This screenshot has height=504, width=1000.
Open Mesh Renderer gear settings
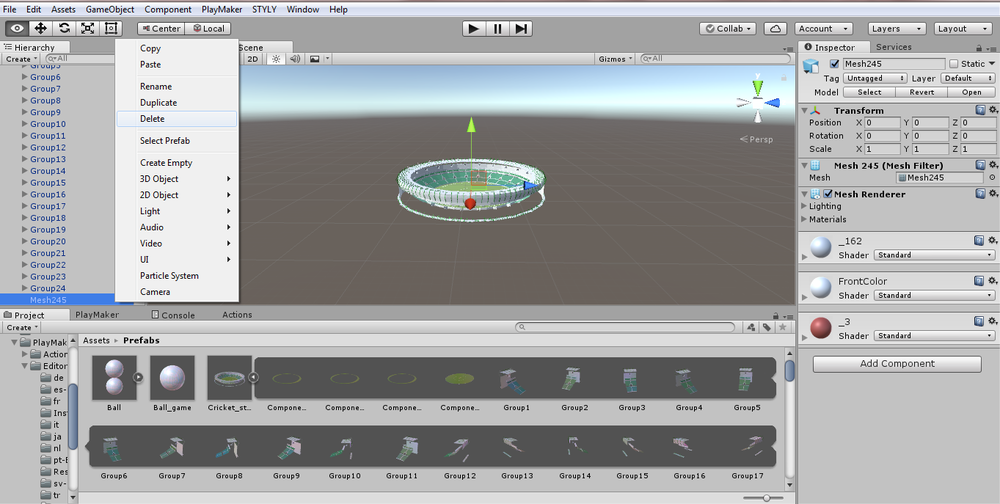pos(992,194)
